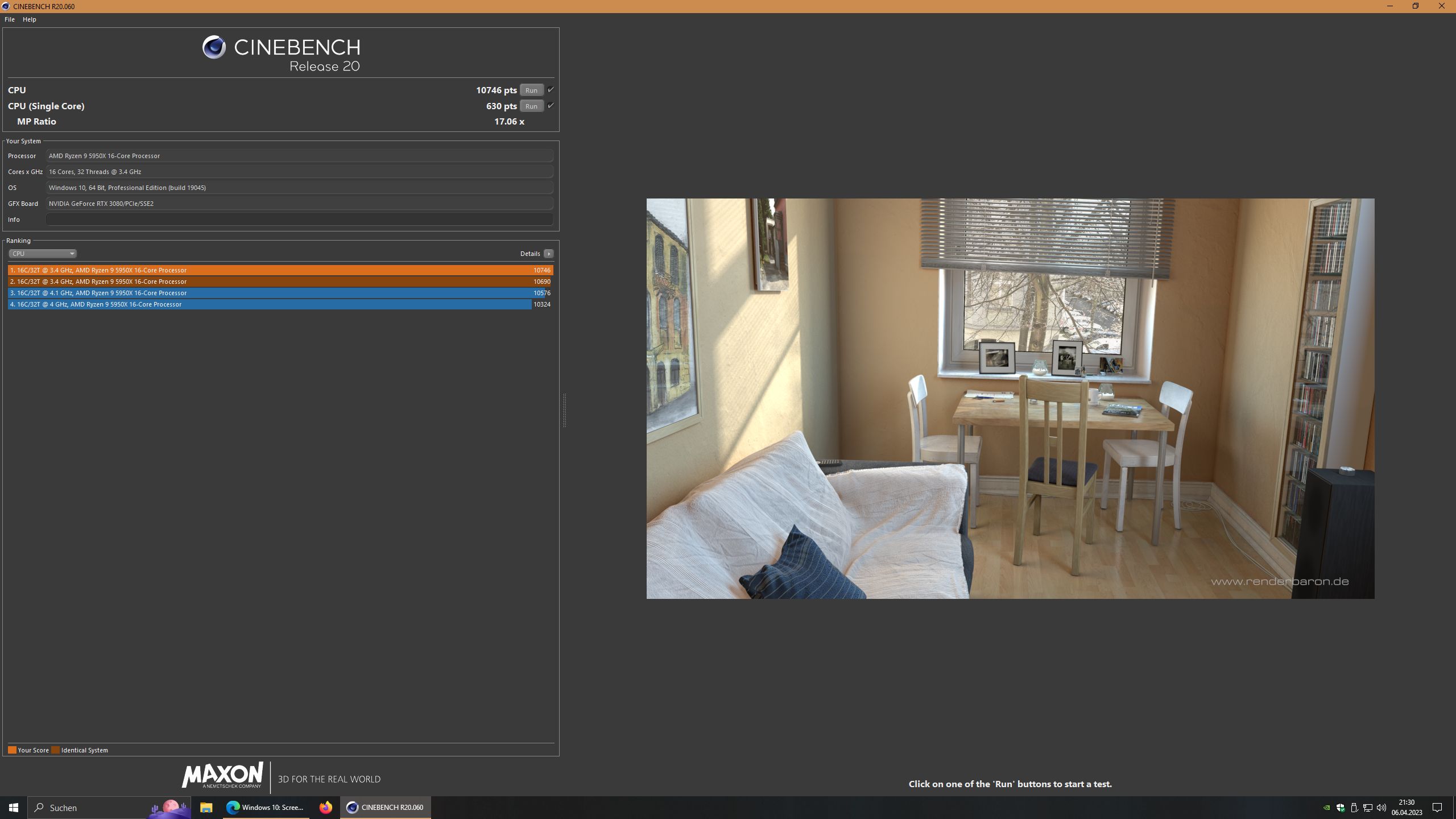The height and width of the screenshot is (819, 1456).
Task: Select ranking entry 2 with score 10690
Action: pyautogui.click(x=280, y=282)
